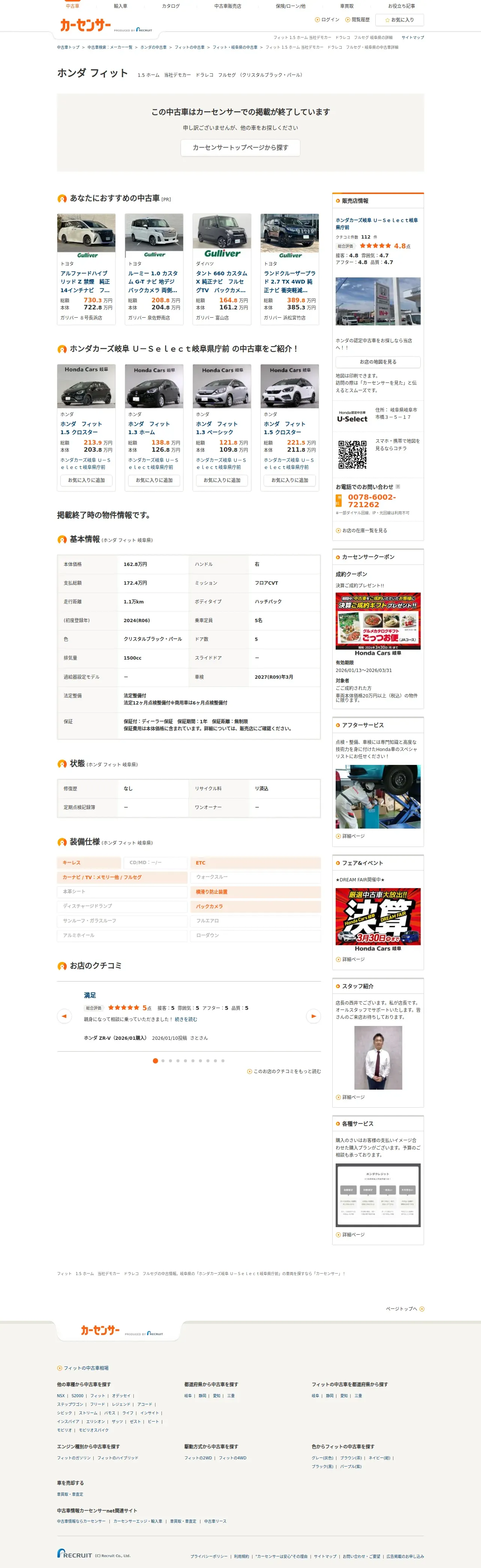Click the カーセンサー logo in header
This screenshot has height=1568, width=481.
[85, 25]
